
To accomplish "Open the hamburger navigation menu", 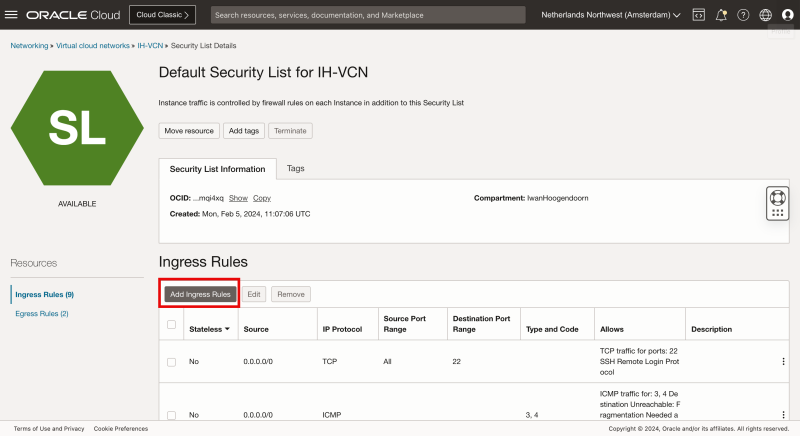I will point(11,15).
